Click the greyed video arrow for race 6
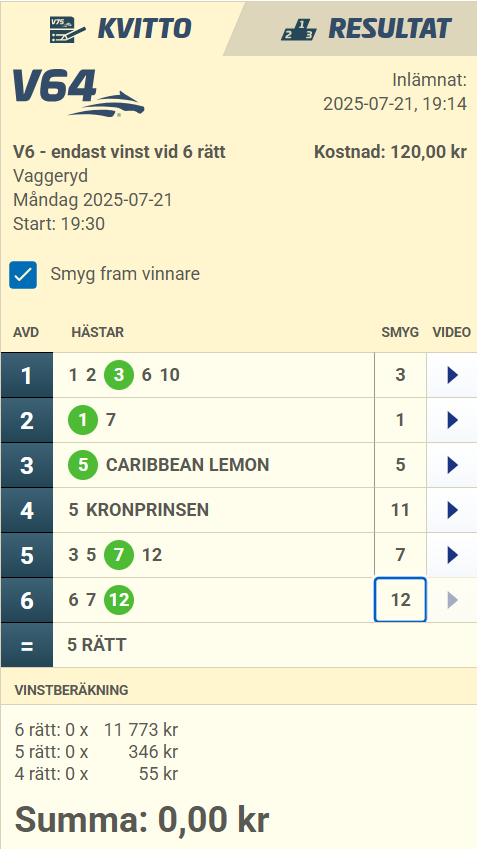The width and height of the screenshot is (477, 849). [453, 600]
